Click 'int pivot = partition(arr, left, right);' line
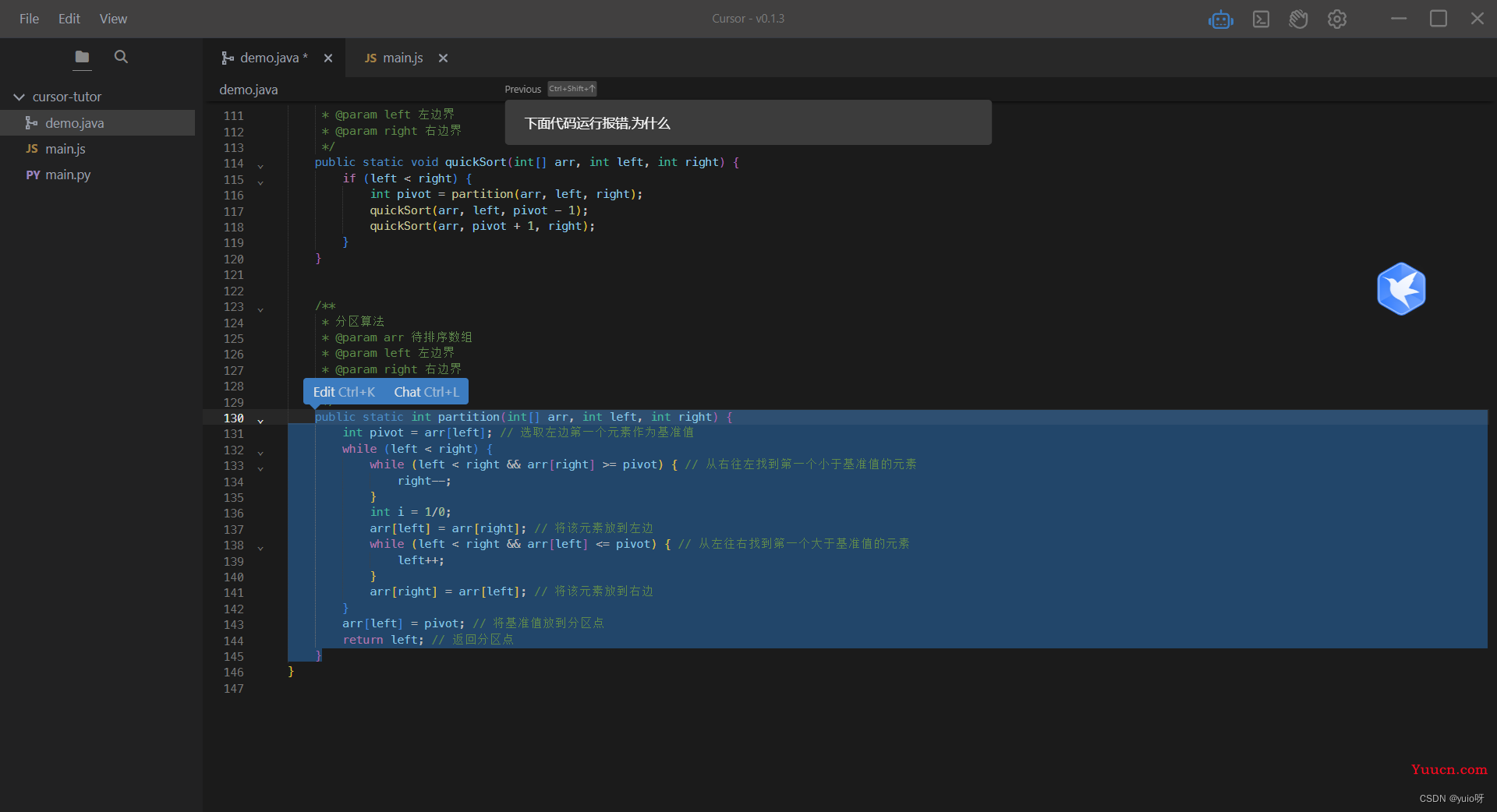Screen dimensions: 1497x812 pos(506,194)
